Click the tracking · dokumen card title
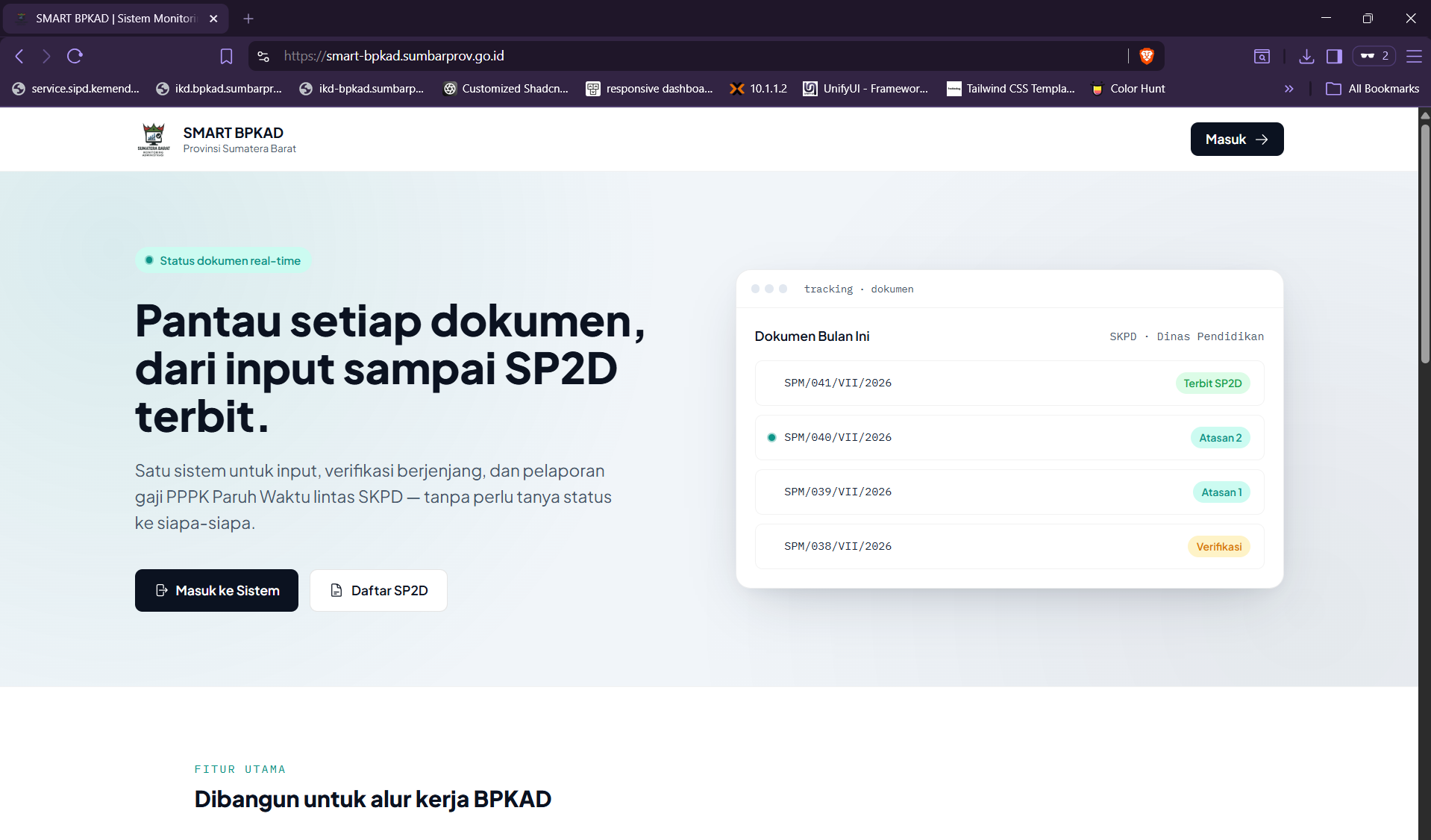Viewport: 1431px width, 840px height. point(859,289)
